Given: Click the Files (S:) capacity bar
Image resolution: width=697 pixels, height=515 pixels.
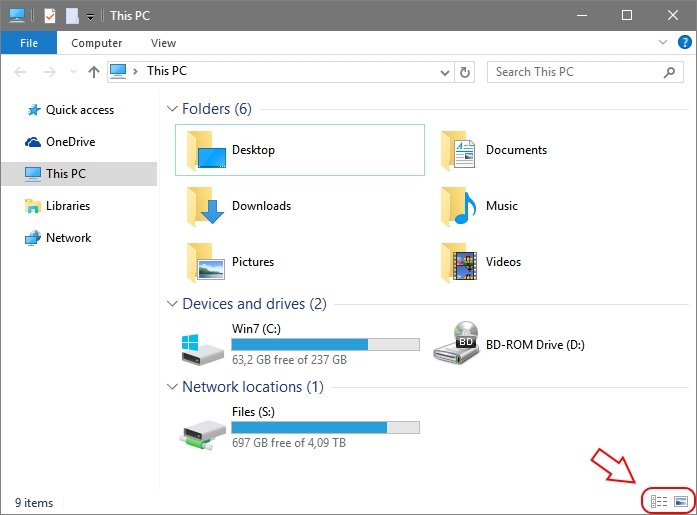Looking at the screenshot, I should click(325, 427).
